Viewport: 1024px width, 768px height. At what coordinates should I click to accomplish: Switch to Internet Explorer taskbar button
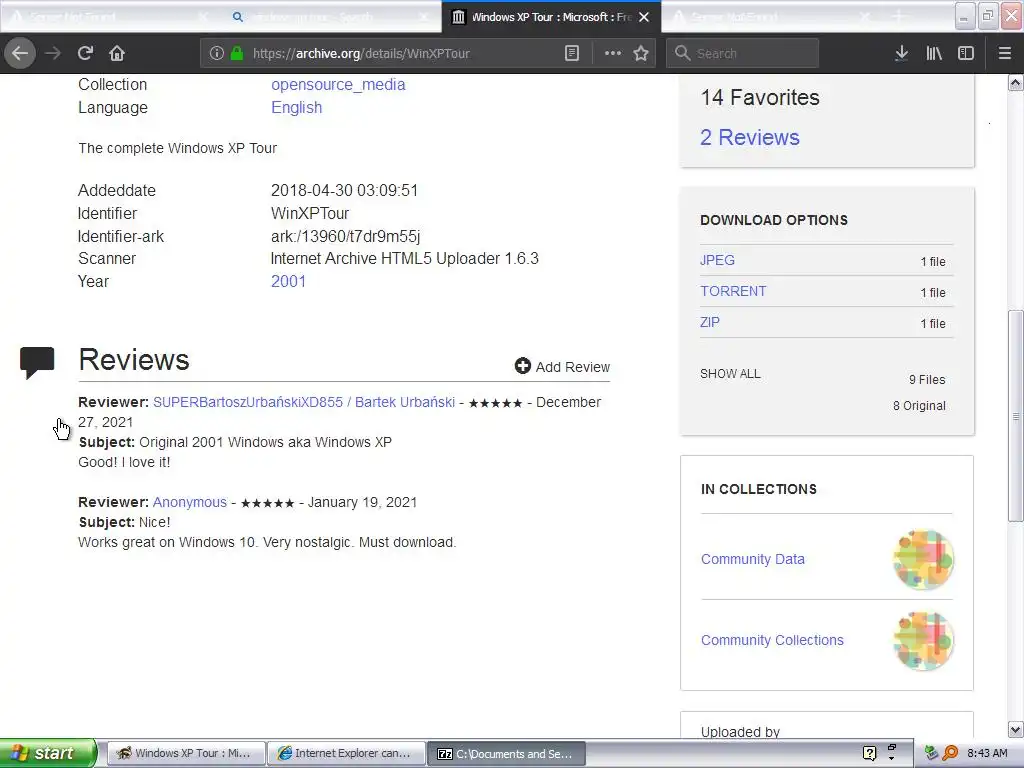point(346,753)
